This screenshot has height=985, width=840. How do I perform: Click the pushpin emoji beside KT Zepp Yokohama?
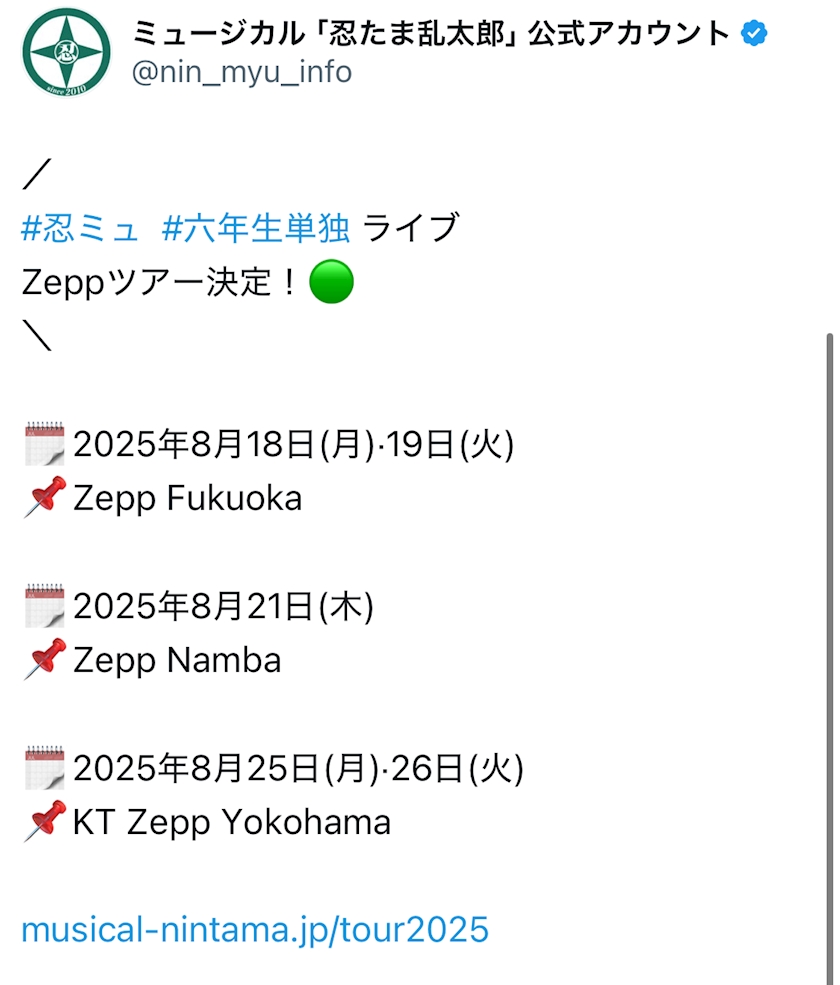44,822
